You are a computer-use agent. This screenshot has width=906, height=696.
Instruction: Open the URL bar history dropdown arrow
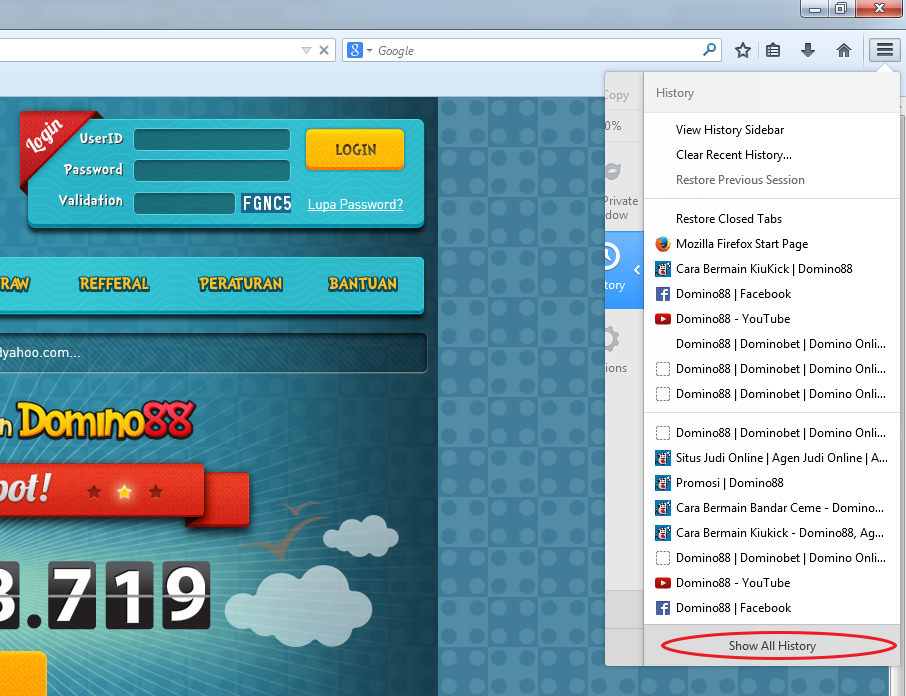(x=306, y=51)
